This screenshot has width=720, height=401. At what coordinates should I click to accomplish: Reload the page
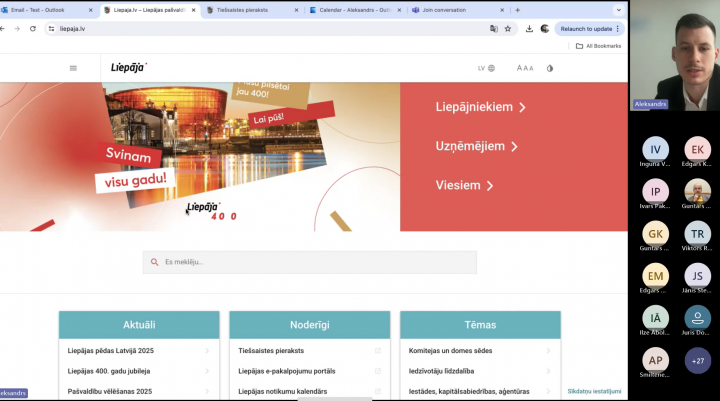(x=33, y=28)
